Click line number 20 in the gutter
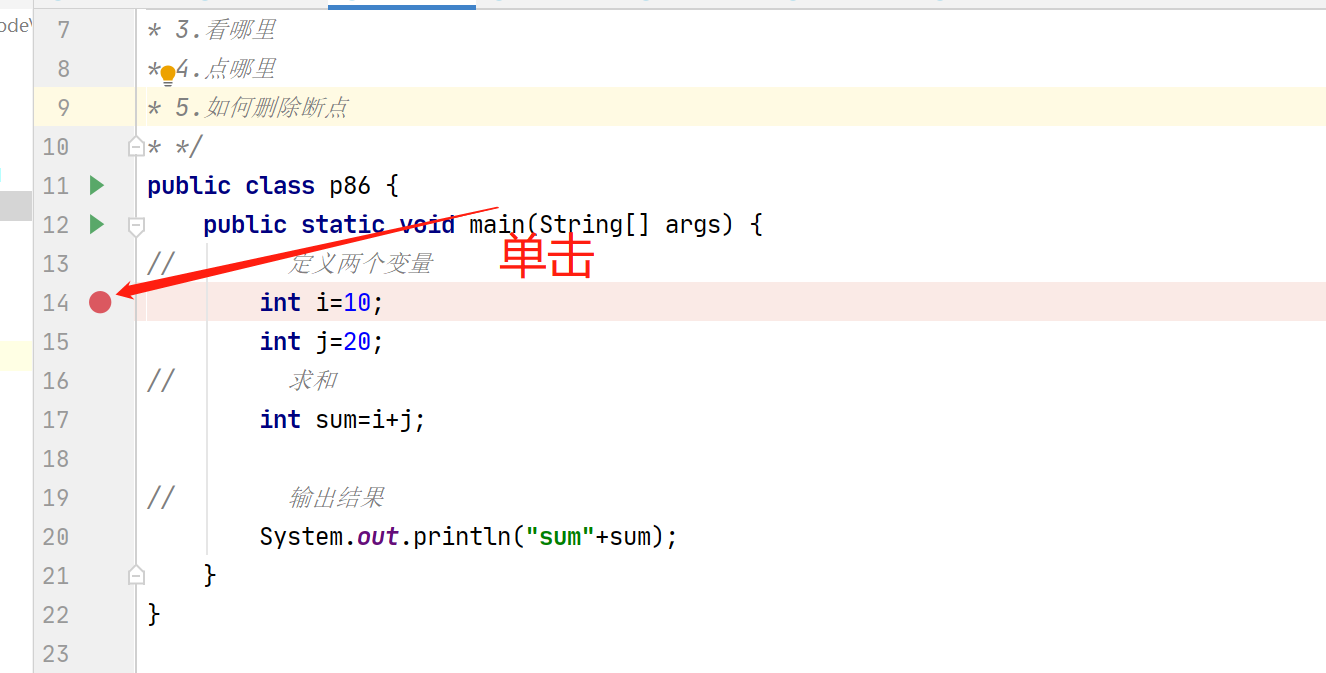Screen dimensions: 1326x673 56,537
